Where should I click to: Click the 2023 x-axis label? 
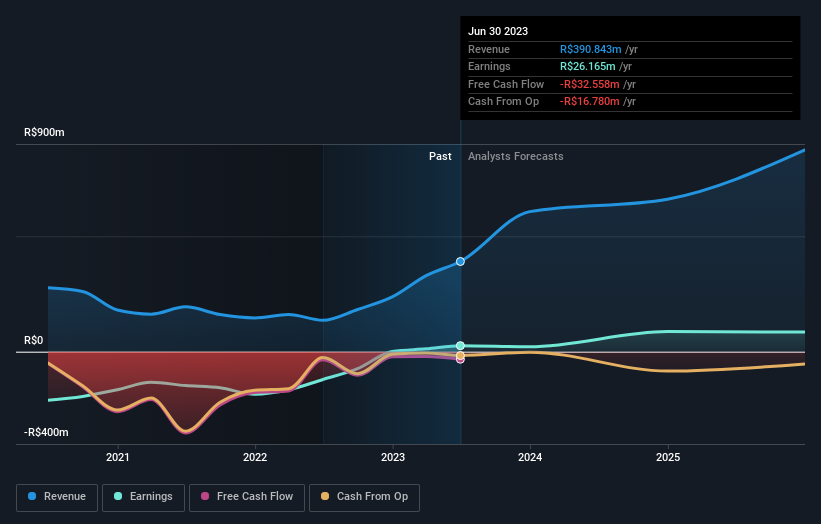pyautogui.click(x=393, y=457)
